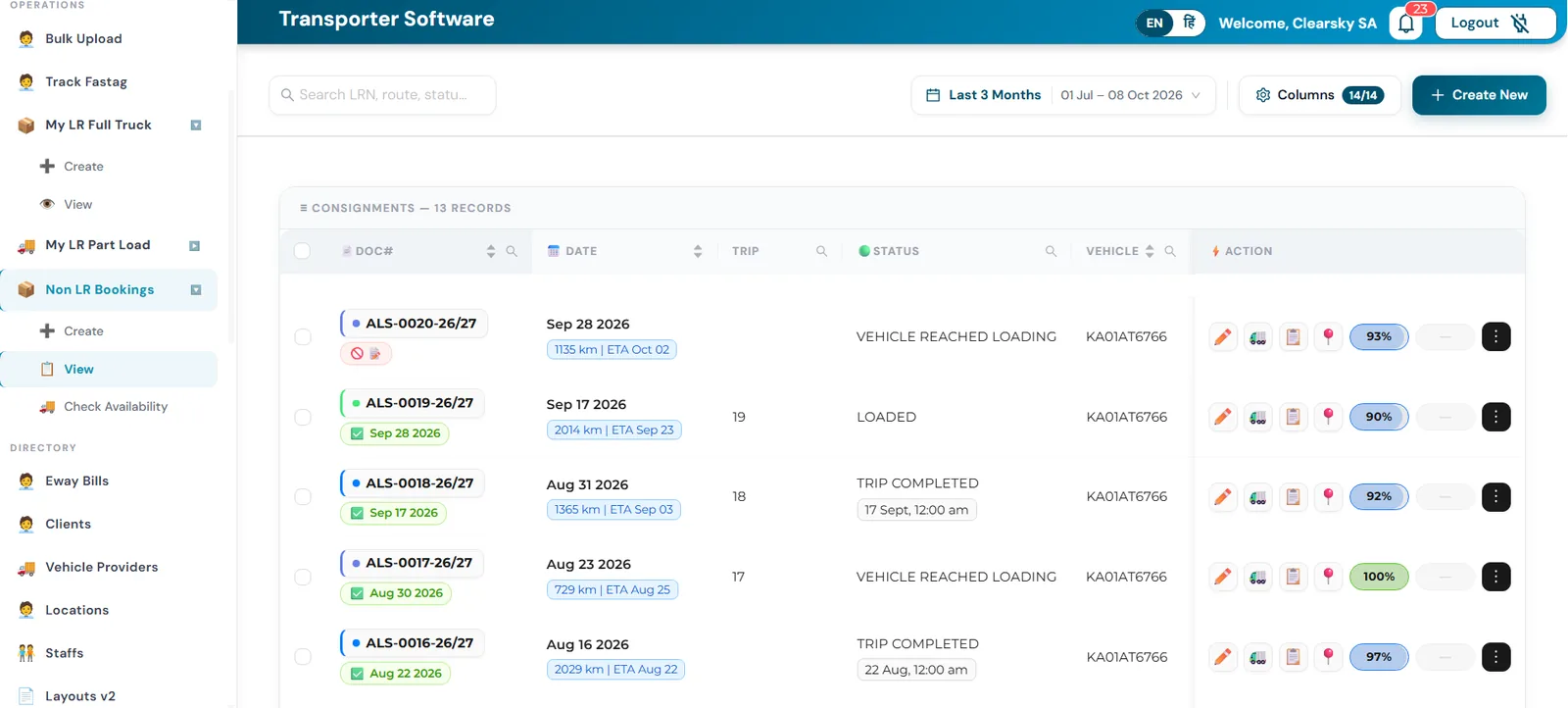Open more options menu for ALS-0020-26/27
1568x708 pixels.
tap(1495, 337)
